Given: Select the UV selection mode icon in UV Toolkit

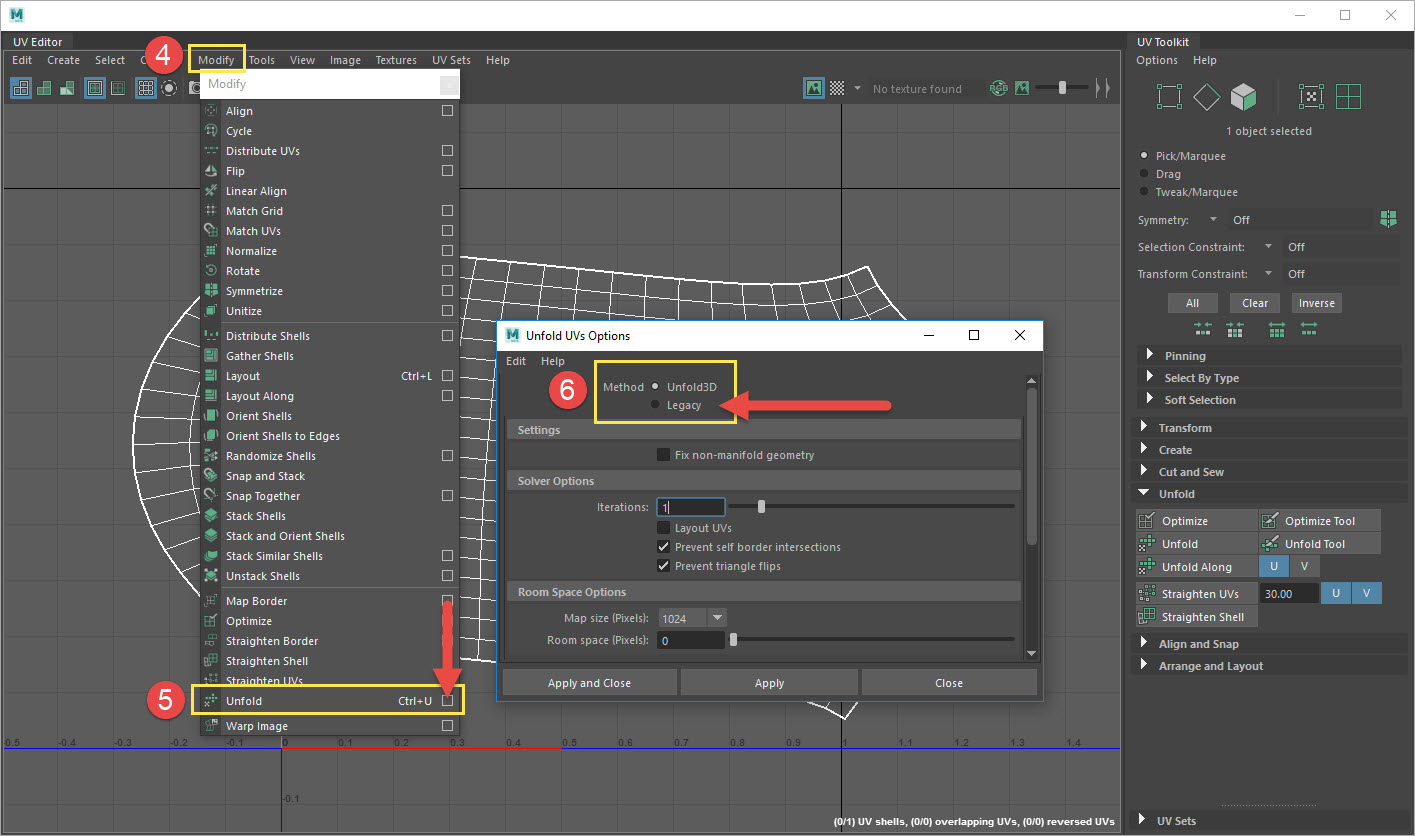Looking at the screenshot, I should pyautogui.click(x=1310, y=97).
